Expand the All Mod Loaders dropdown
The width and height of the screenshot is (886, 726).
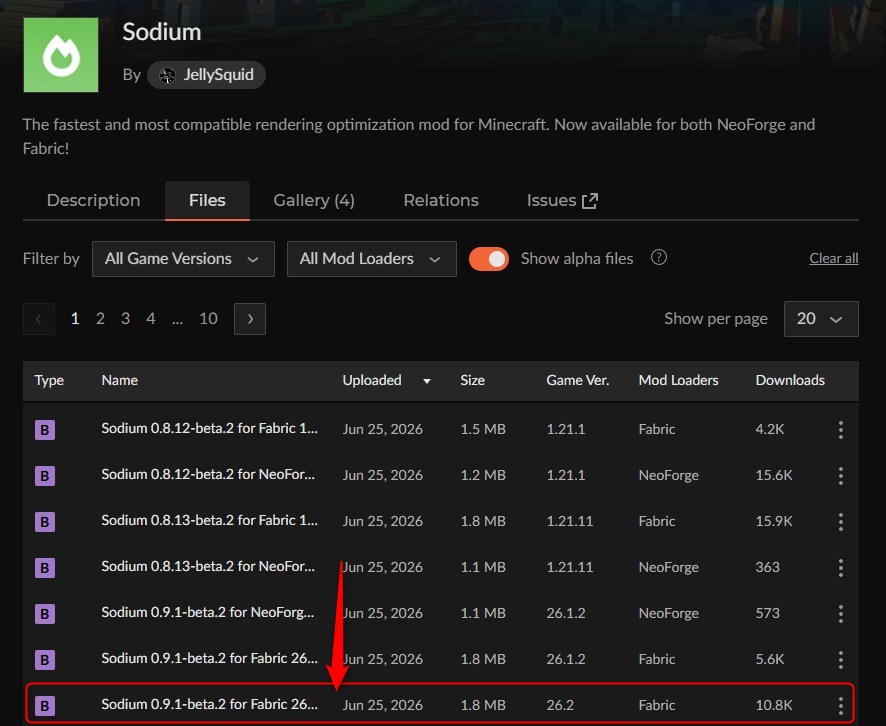pos(371,259)
